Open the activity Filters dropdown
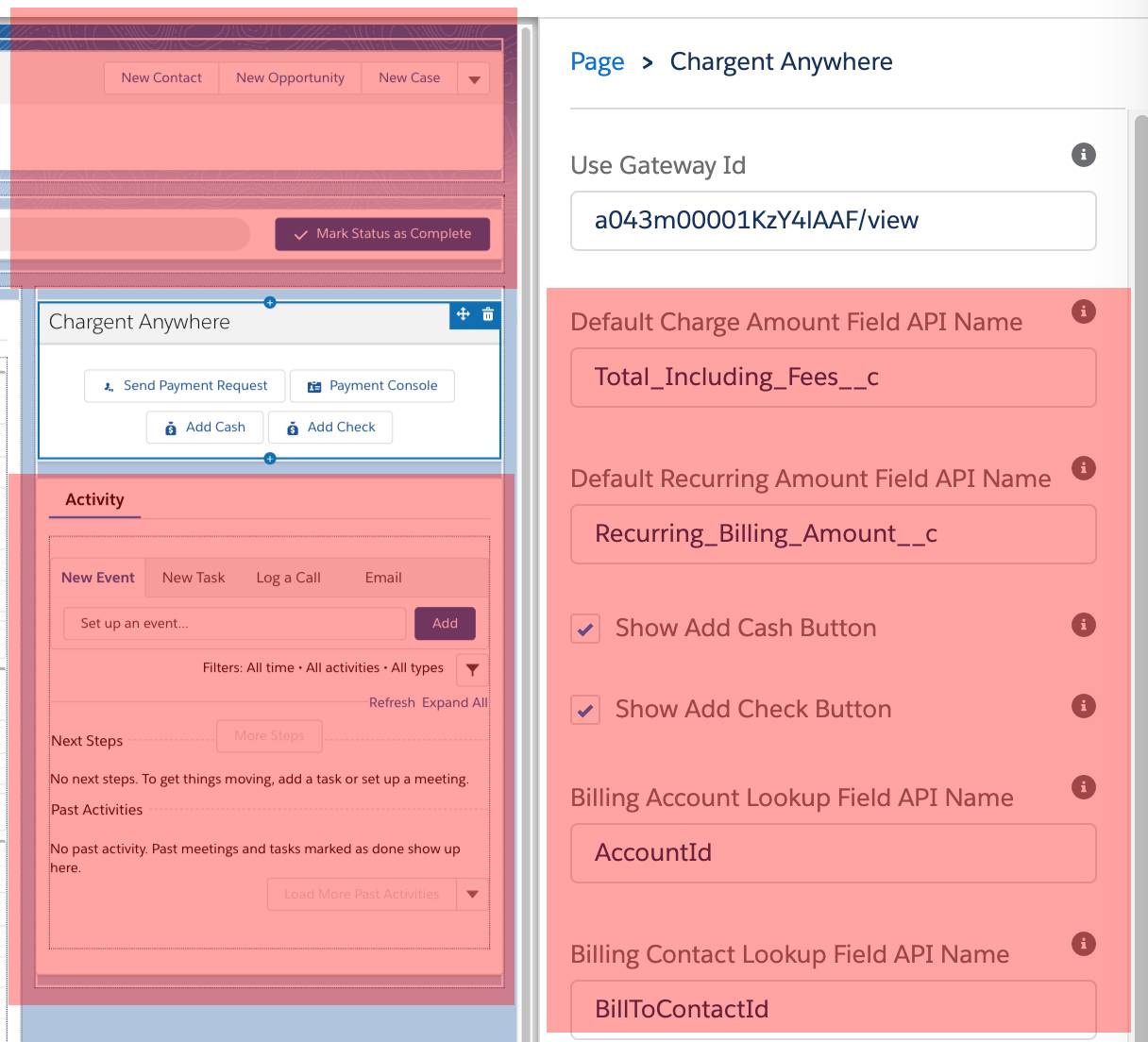 (472, 670)
